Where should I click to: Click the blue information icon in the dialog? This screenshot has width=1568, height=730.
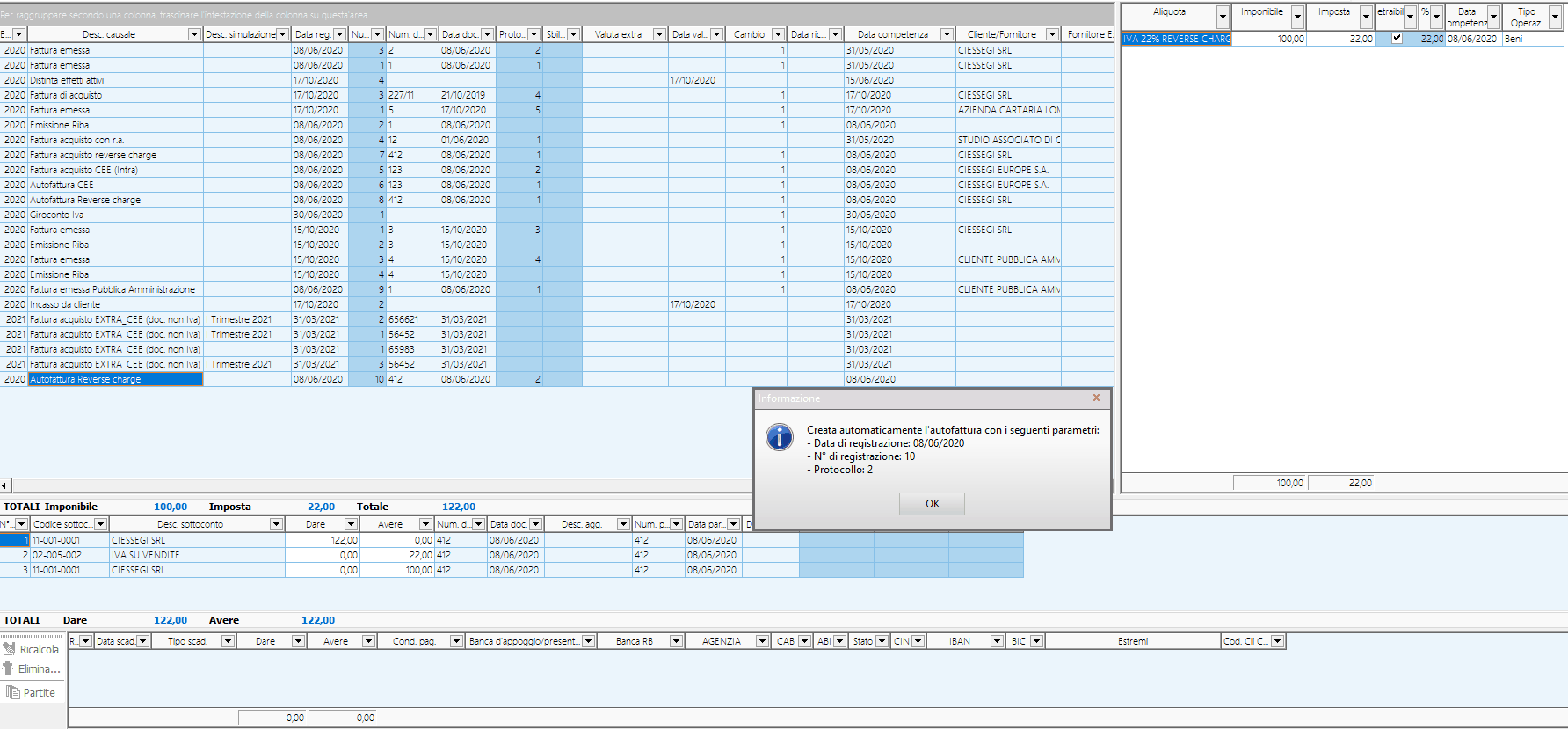[x=780, y=437]
